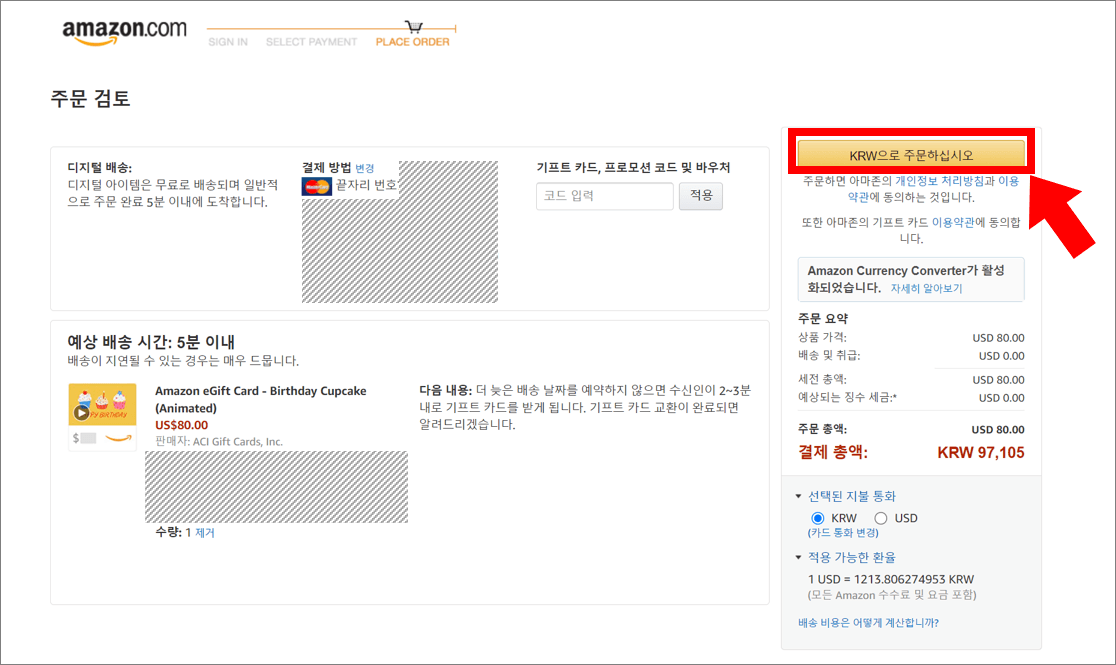
Task: Click the 적용 button for promo code
Action: [701, 196]
